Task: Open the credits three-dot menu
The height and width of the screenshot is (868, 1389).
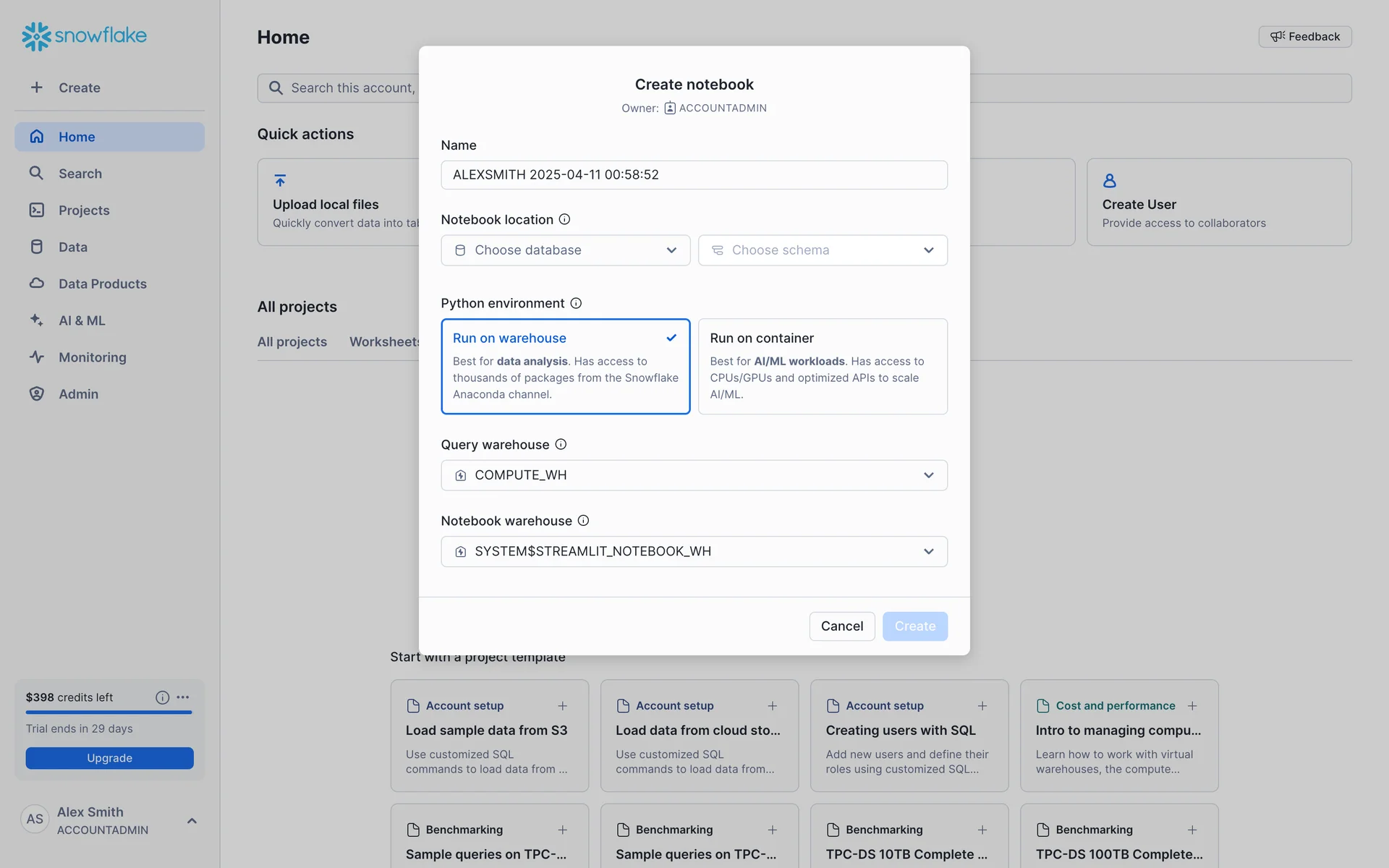Action: pos(183,697)
